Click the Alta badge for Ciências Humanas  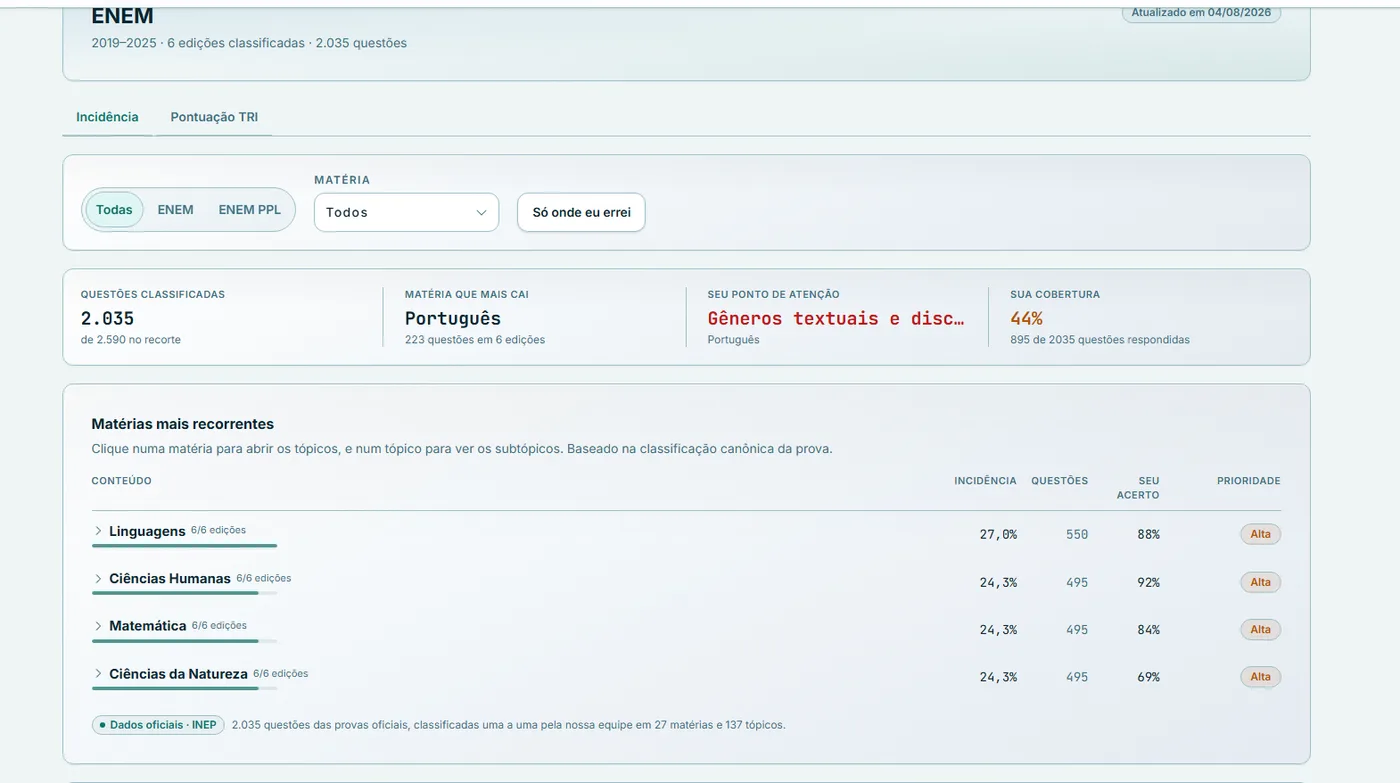1261,582
